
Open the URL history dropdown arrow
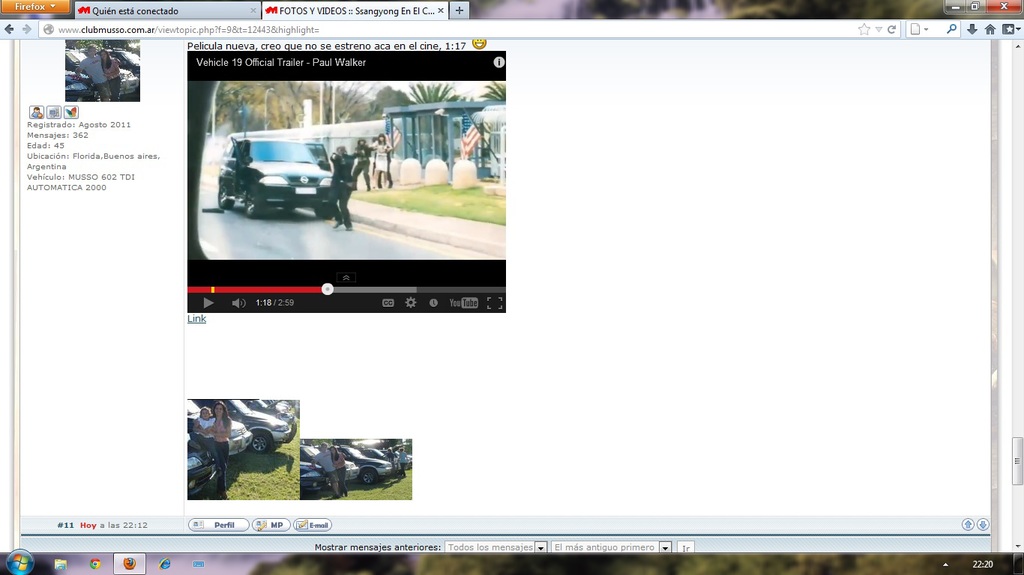878,29
